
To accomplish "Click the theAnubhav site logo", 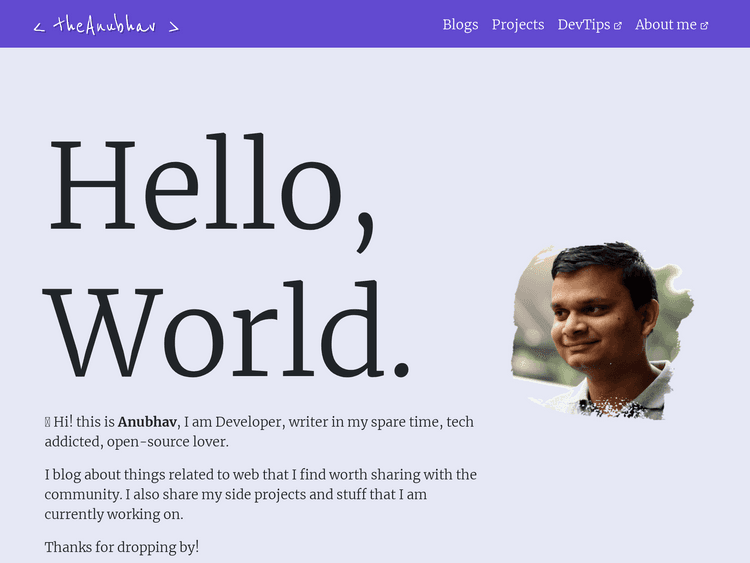I will (x=106, y=25).
